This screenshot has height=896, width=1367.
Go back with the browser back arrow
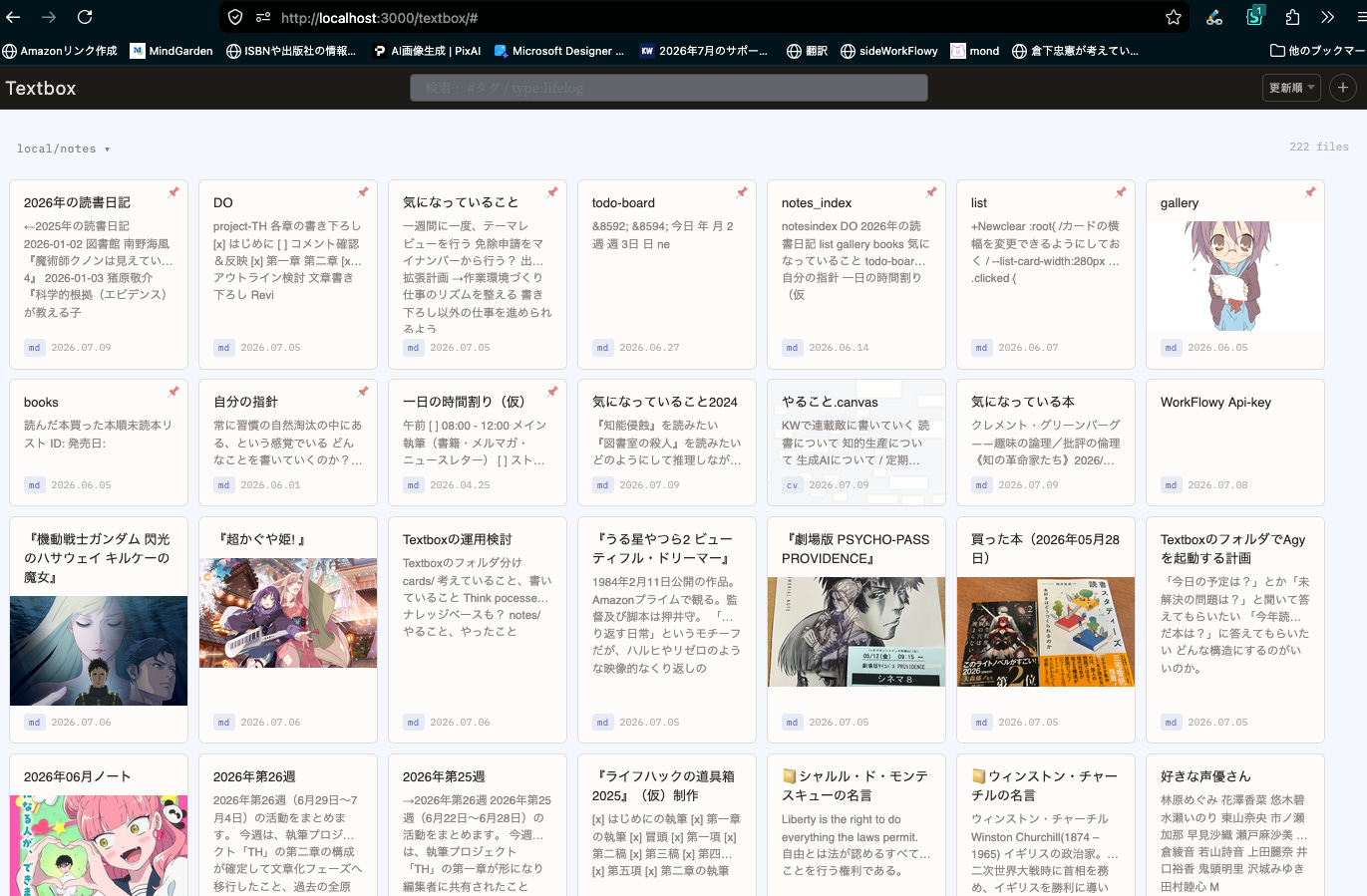[12, 17]
